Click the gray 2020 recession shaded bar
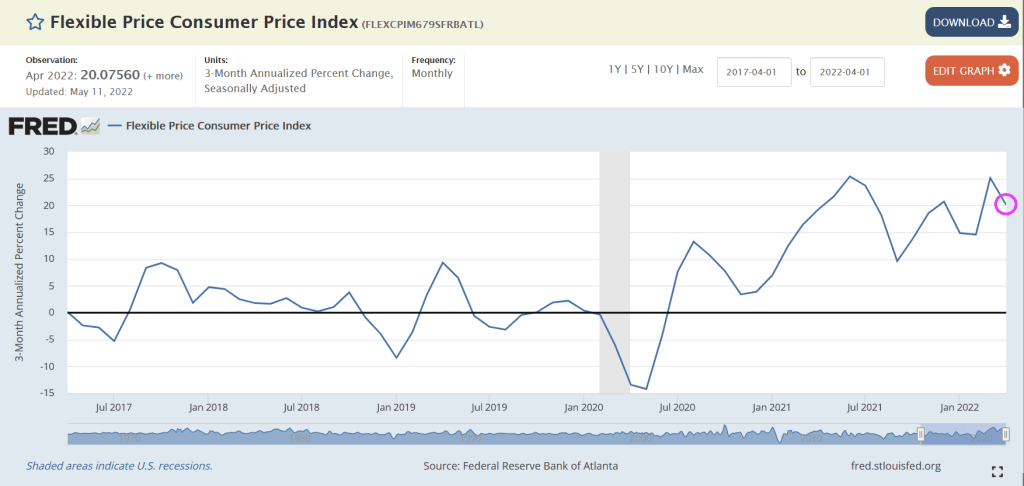1024x486 pixels. (x=613, y=270)
